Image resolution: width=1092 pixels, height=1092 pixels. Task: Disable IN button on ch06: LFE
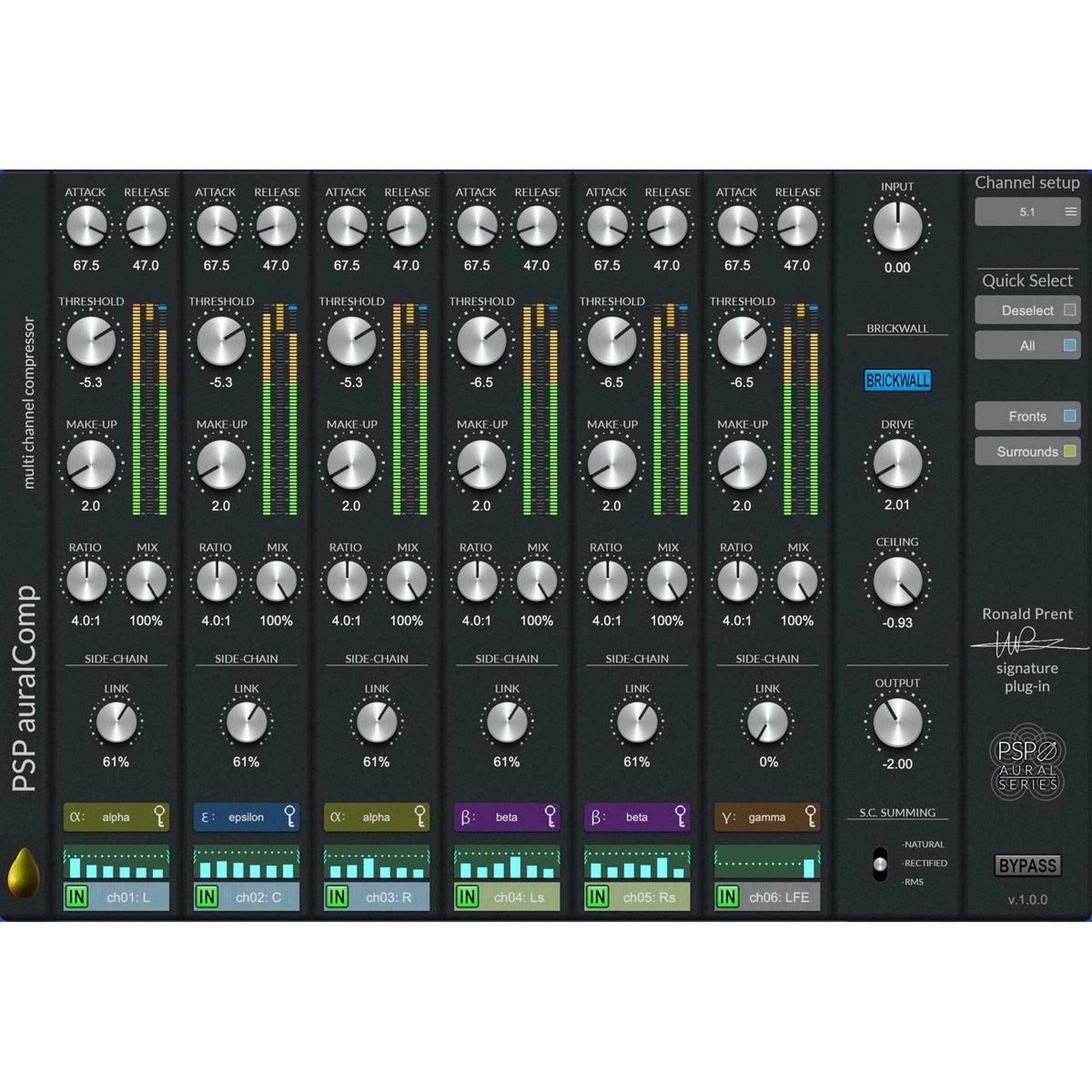click(x=728, y=897)
